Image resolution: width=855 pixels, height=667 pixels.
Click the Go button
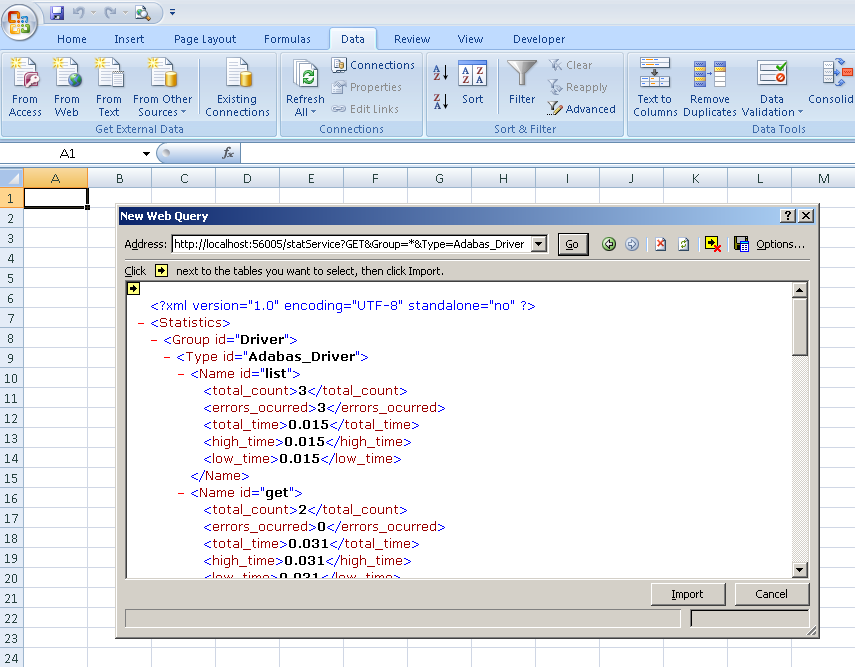click(572, 244)
